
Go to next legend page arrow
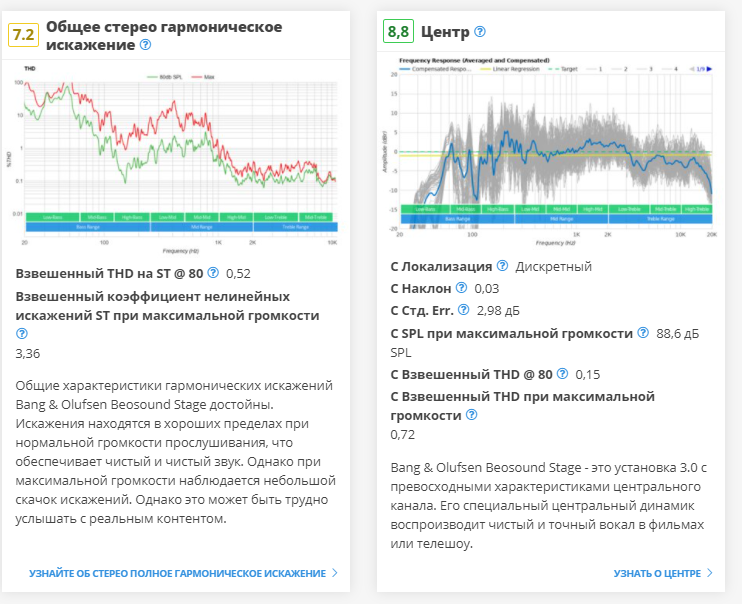711,69
